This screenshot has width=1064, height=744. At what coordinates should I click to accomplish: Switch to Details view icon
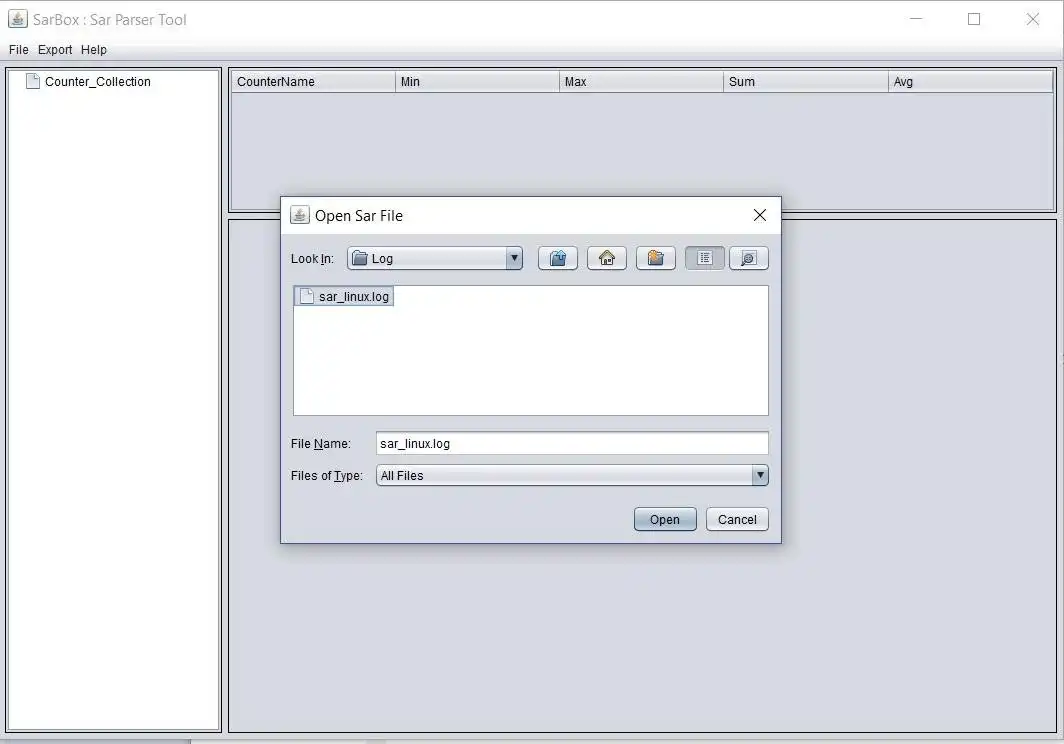[748, 258]
